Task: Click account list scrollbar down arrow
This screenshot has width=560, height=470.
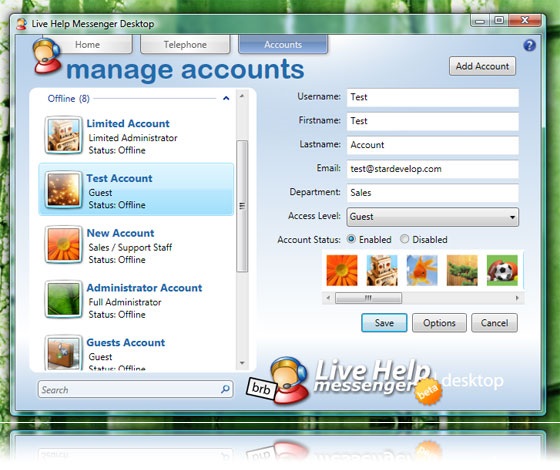Action: 242,363
